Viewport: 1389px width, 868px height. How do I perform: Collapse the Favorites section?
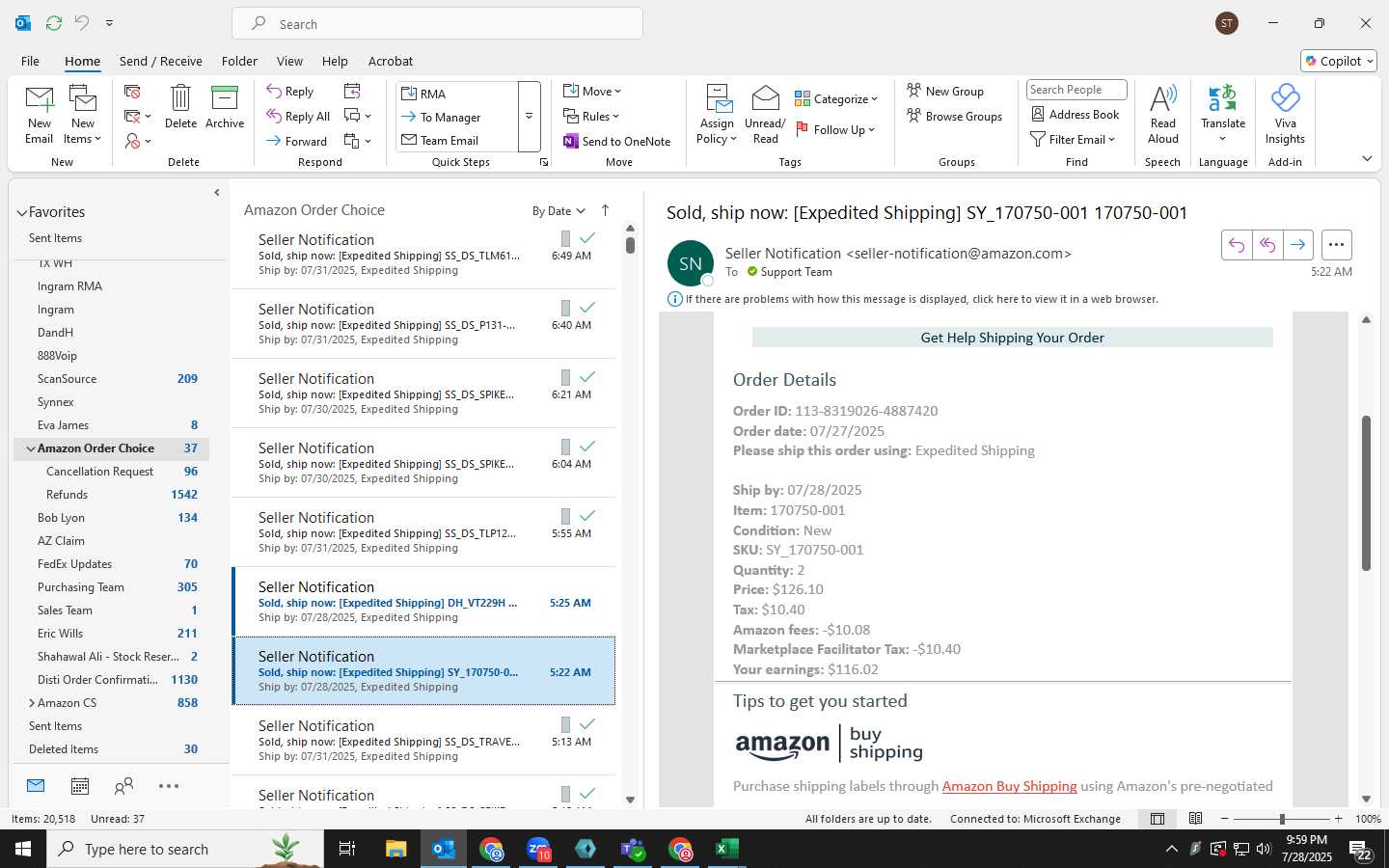[21, 213]
